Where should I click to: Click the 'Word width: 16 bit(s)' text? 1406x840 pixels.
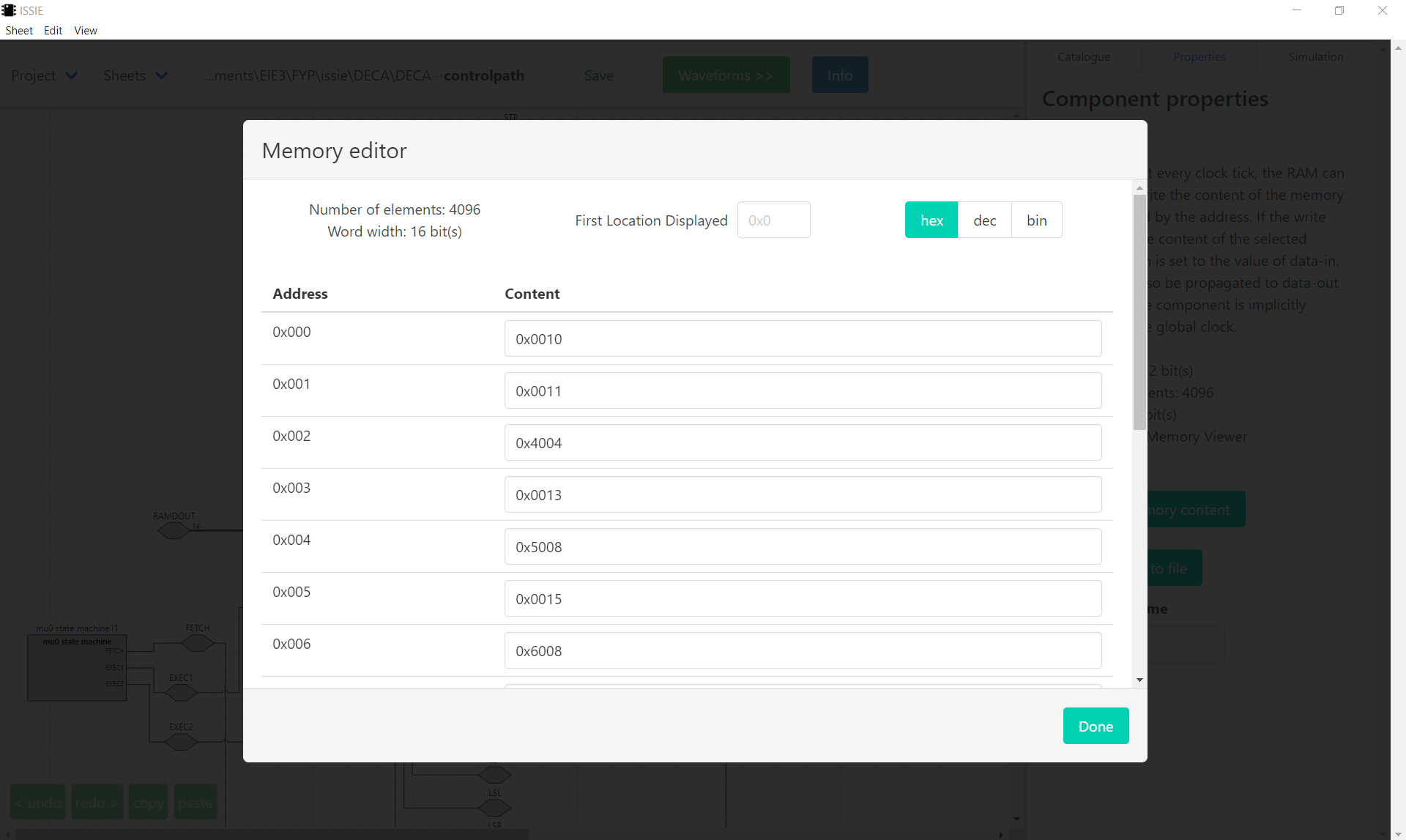[395, 231]
